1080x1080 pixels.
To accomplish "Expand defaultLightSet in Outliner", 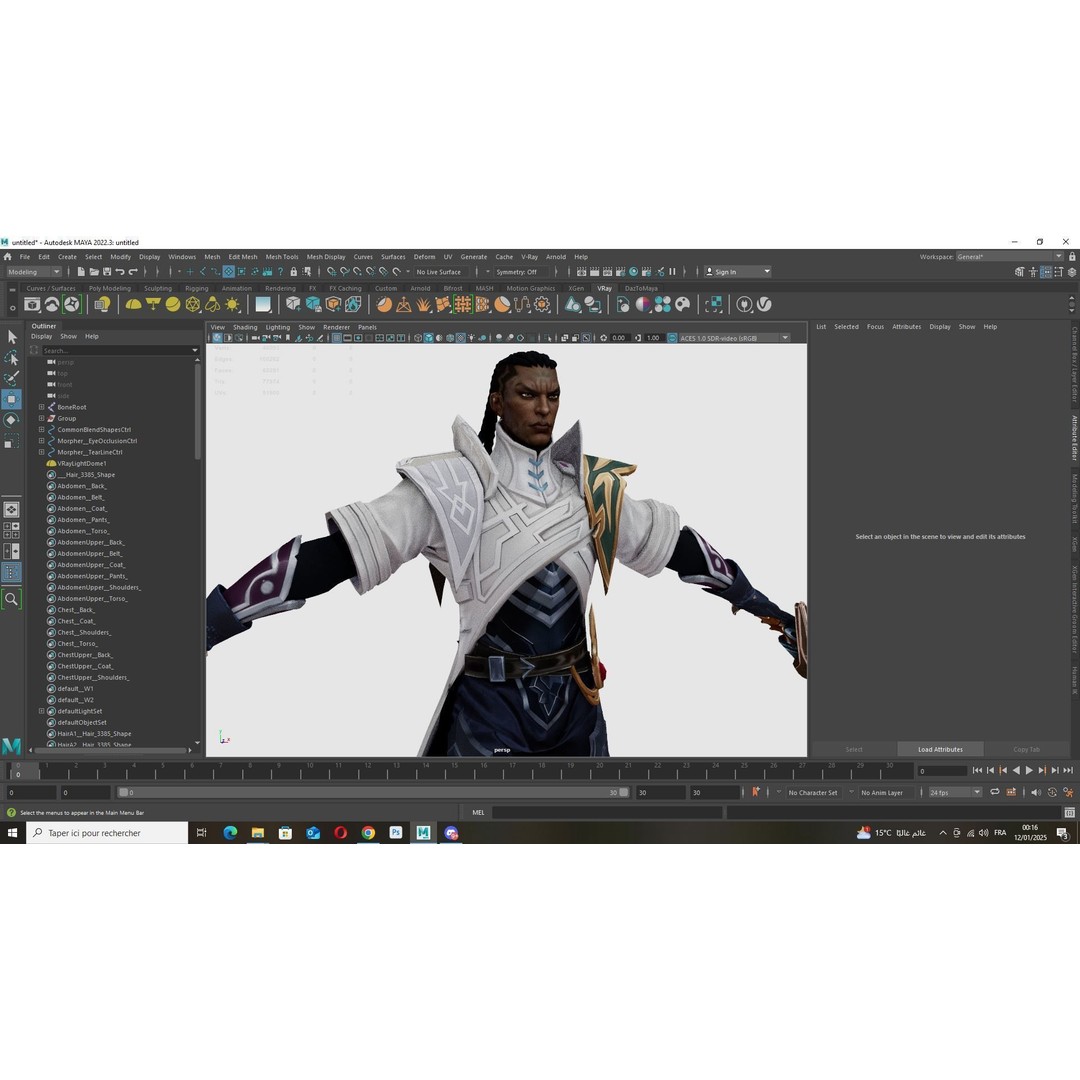I will coord(41,711).
